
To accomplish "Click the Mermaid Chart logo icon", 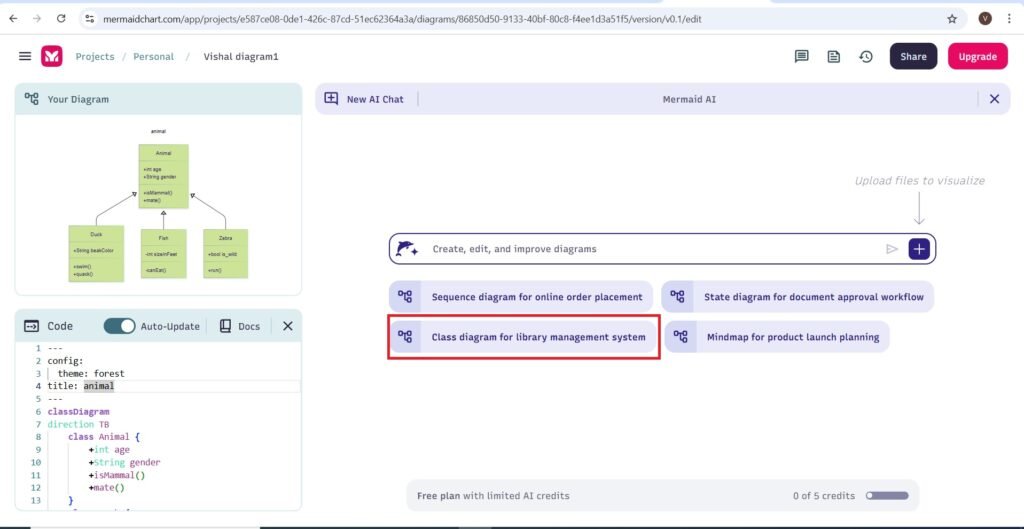I will [52, 57].
